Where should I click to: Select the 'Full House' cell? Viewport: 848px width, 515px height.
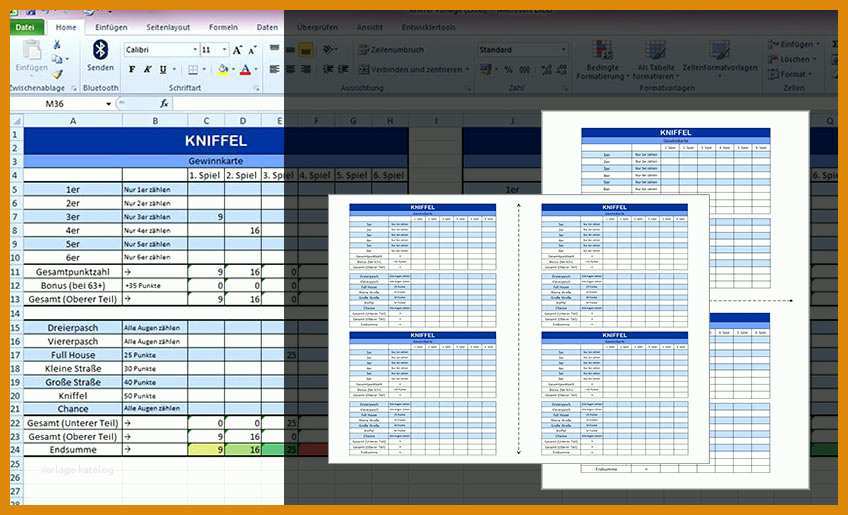click(73, 355)
